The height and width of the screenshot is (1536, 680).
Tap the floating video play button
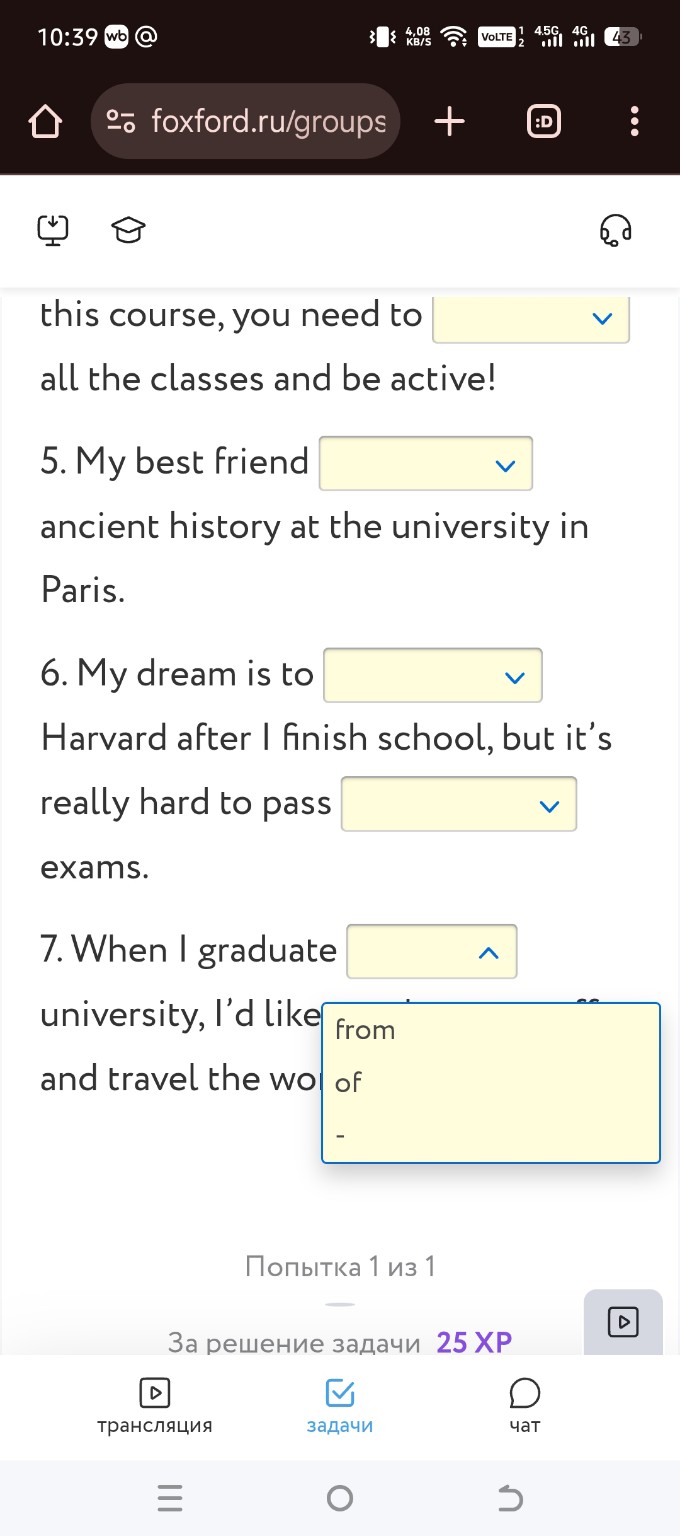622,1322
